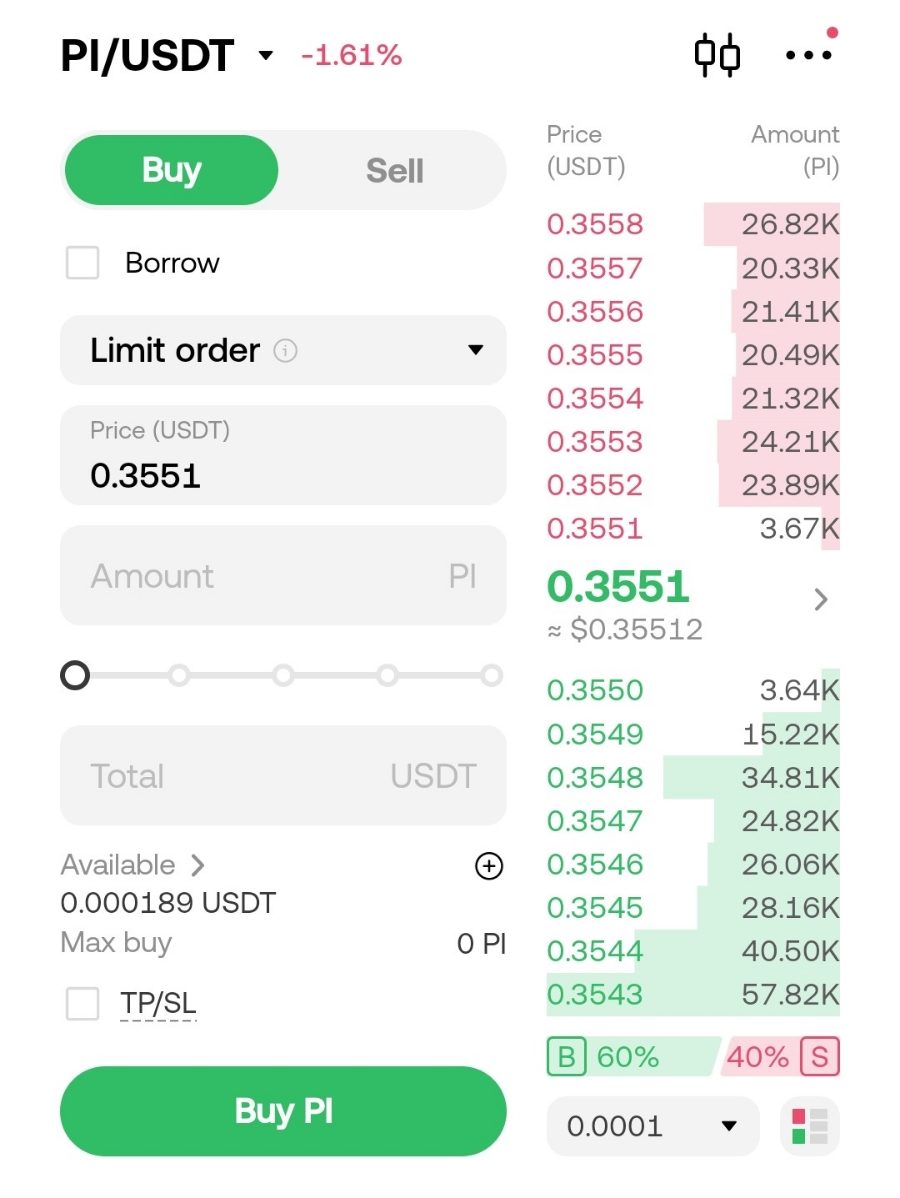
Task: Open details arrow next to last price 0.3551
Action: pyautogui.click(x=821, y=599)
